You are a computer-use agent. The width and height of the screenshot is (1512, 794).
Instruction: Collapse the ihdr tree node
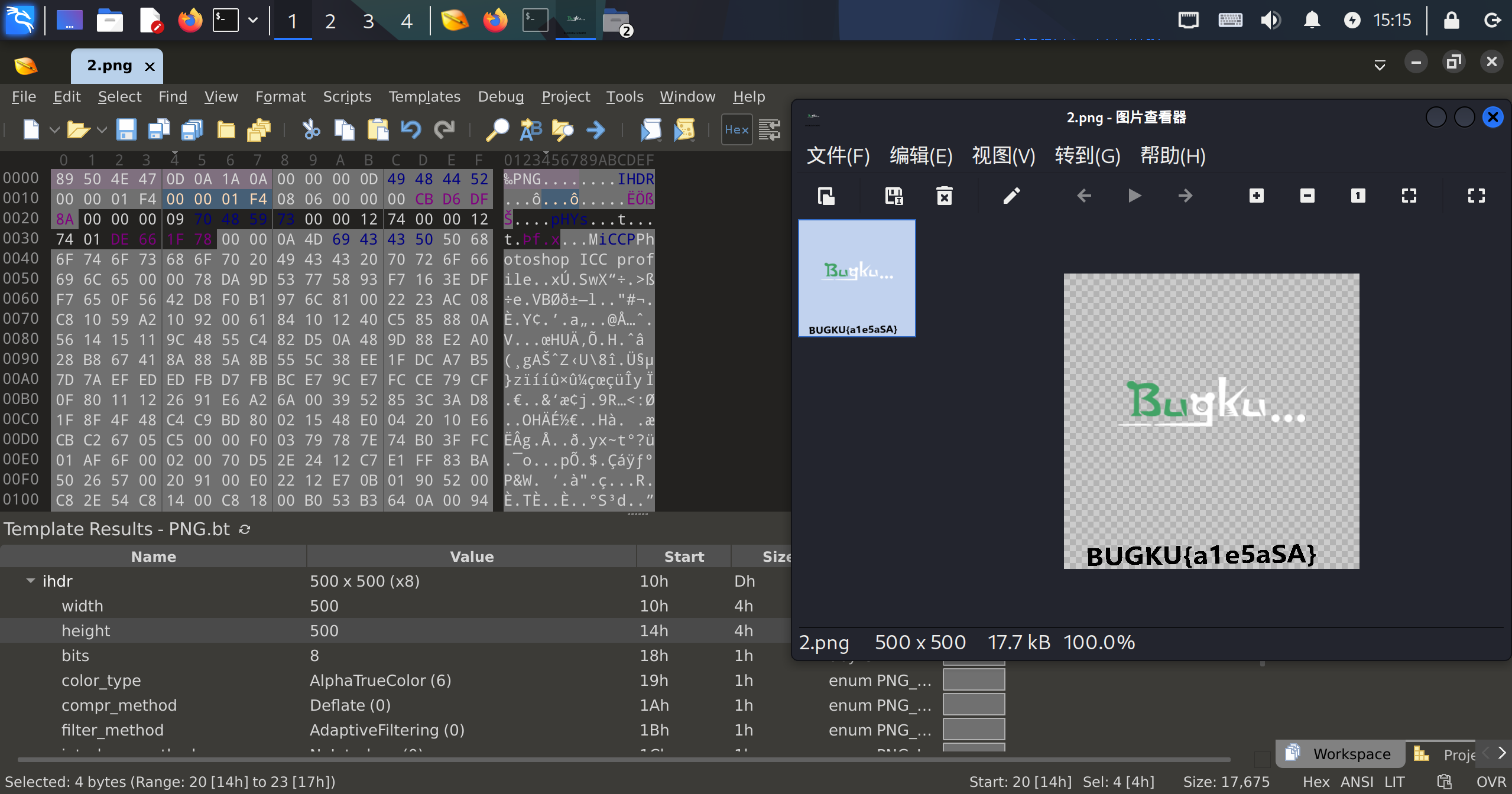(31, 581)
